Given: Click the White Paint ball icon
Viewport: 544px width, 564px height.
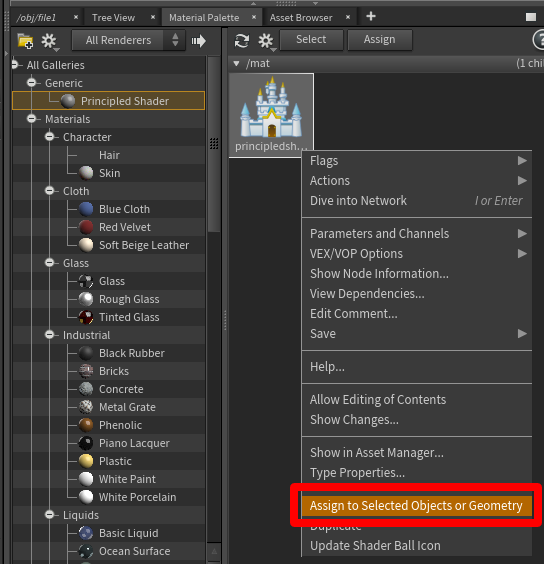Looking at the screenshot, I should (x=86, y=479).
